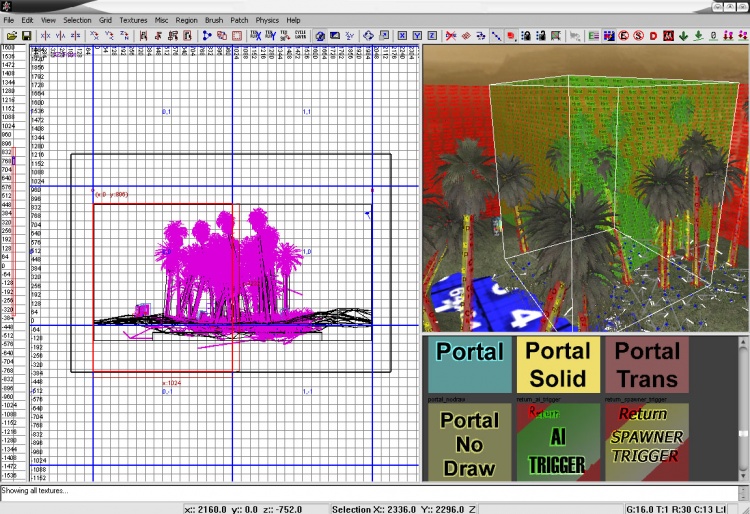750x514 pixels.
Task: Click the Select Partial Tall icon
Action: click(x=173, y=36)
